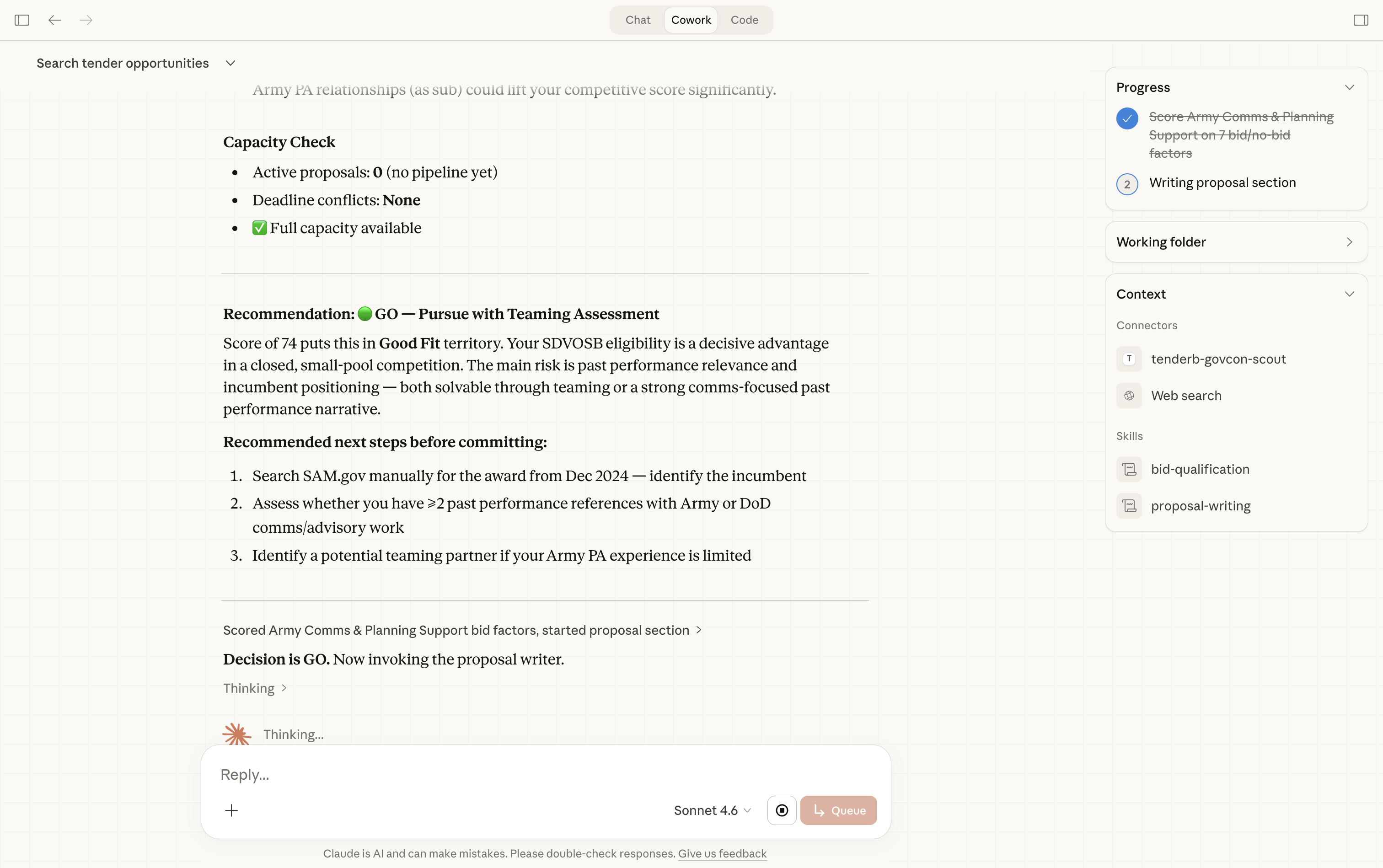Open the proposal-writing skill
Screen dimensions: 1383x868
click(1201, 506)
